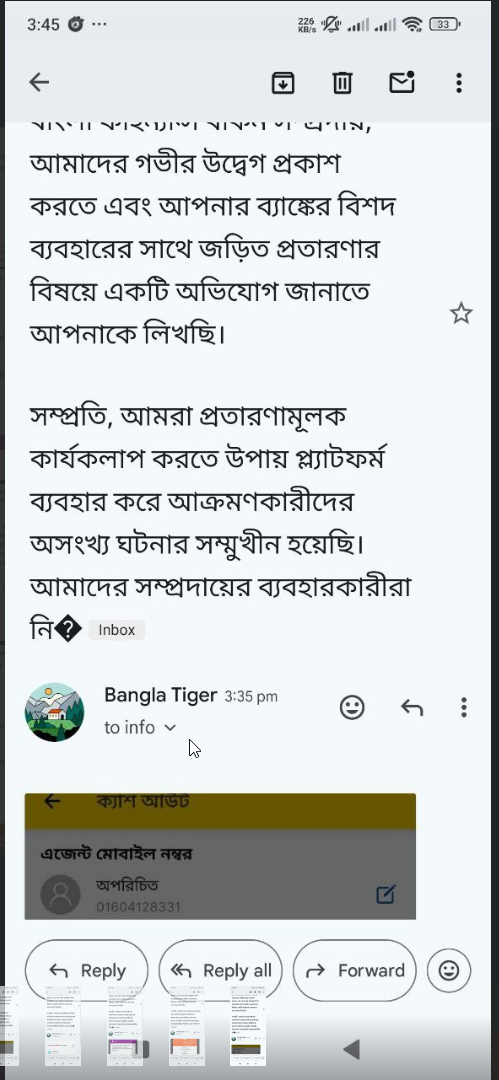The width and height of the screenshot is (499, 1080).
Task: Forward this email
Action: (354, 970)
